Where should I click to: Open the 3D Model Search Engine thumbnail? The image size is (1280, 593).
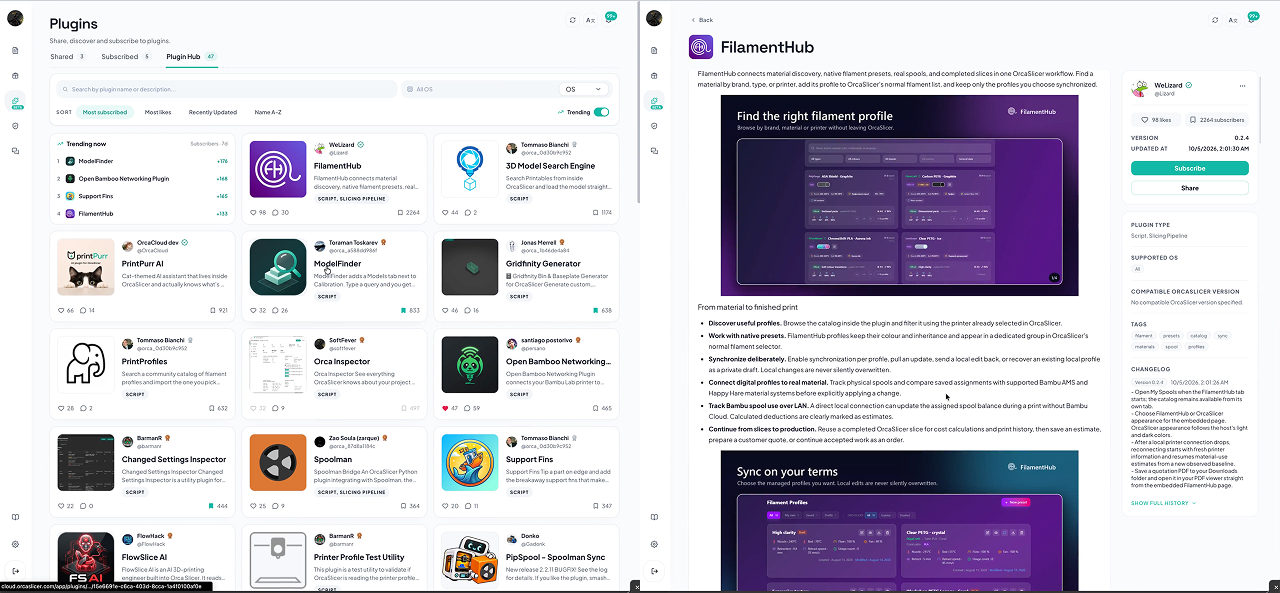pos(470,169)
